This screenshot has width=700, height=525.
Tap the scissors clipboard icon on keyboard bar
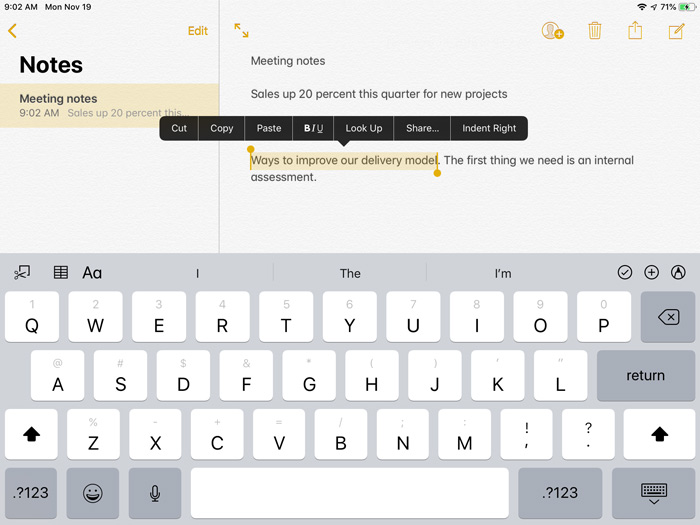pyautogui.click(x=22, y=272)
